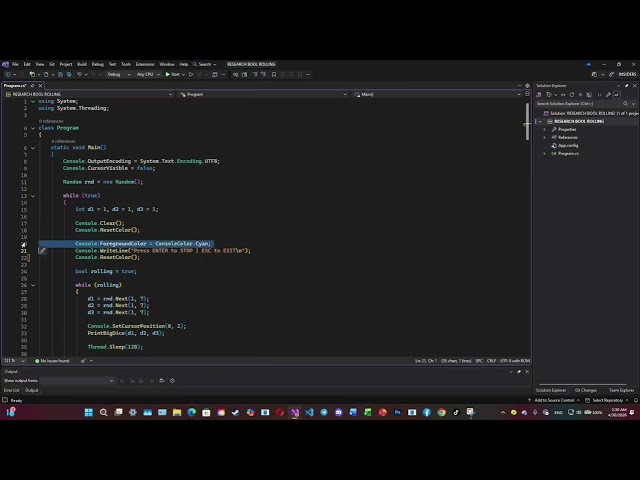Collapse the RESEARCH BOOL ROLLING project node
Screen dimensions: 640x480
[x=540, y=122]
